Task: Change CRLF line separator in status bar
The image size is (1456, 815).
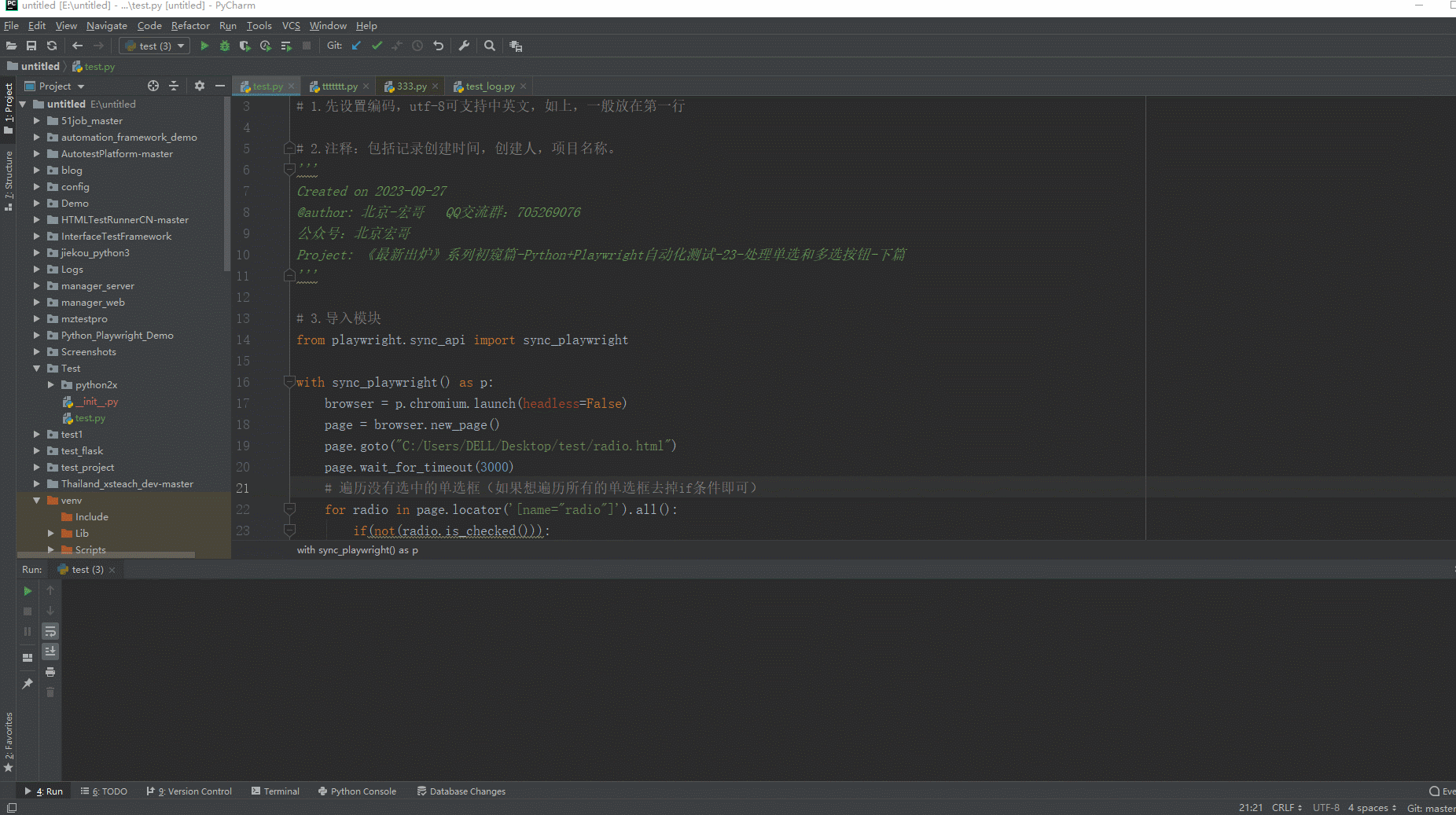Action: click(1287, 808)
